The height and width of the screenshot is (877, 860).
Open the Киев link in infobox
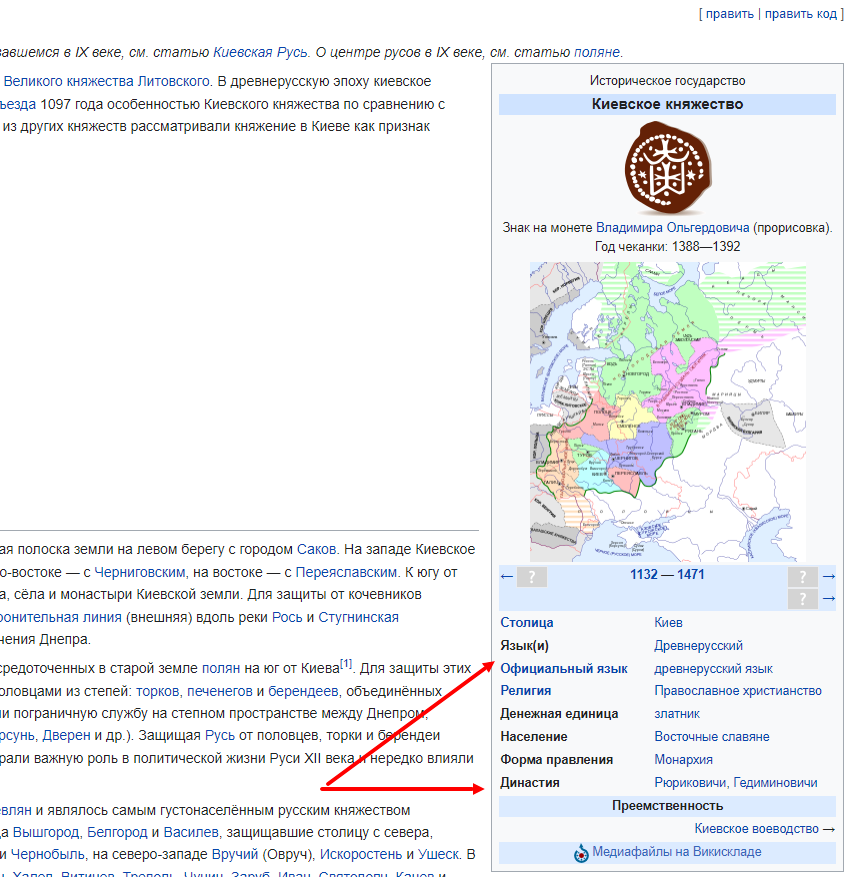[x=668, y=623]
